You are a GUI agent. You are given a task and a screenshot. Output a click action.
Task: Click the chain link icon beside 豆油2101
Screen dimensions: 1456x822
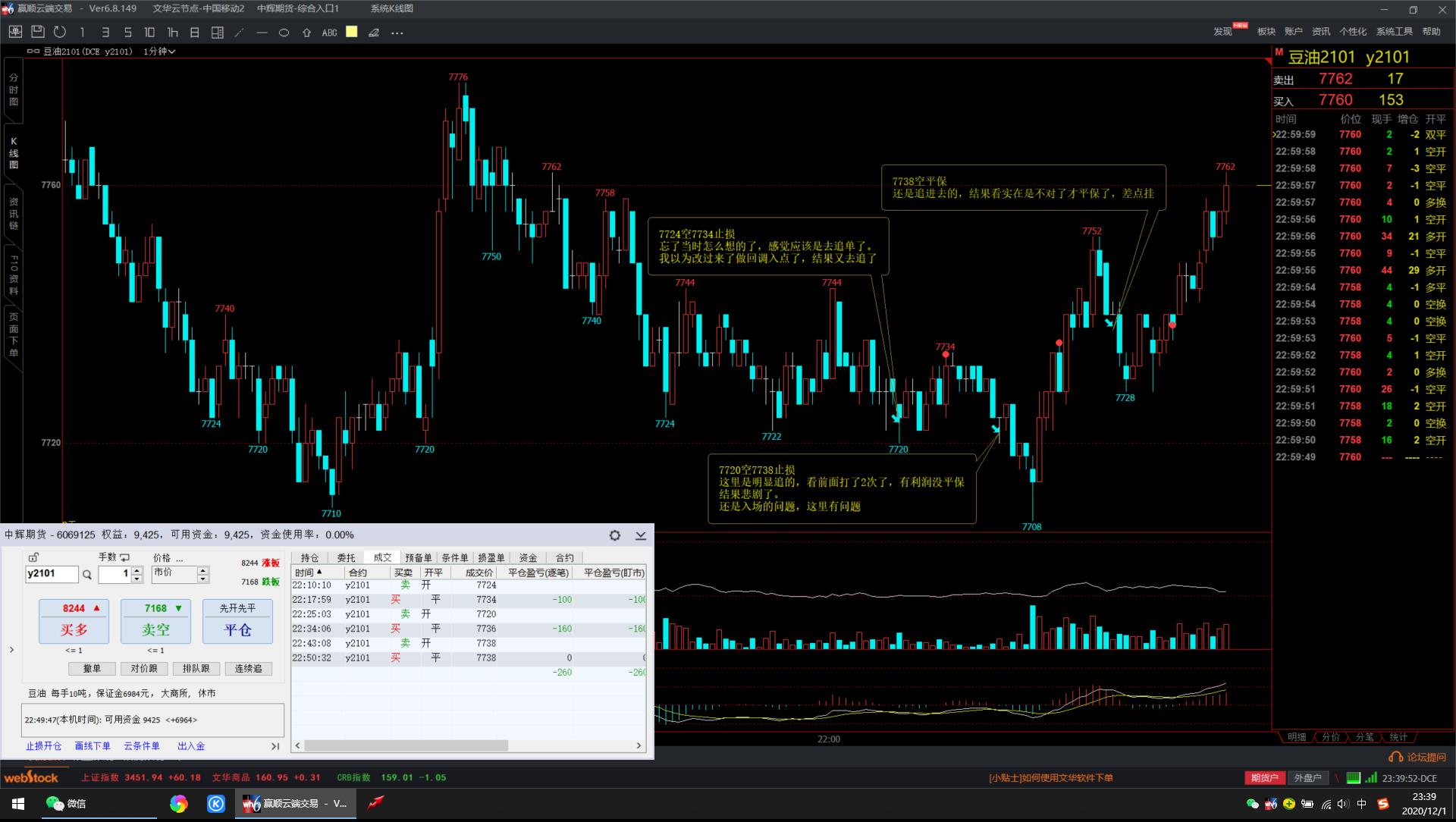33,52
